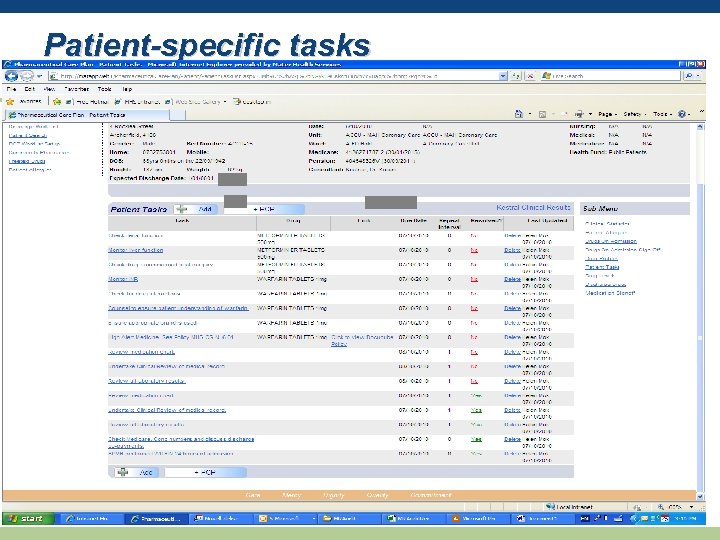The width and height of the screenshot is (720, 540).
Task: Delete the 'Monitor INR' task
Action: (512, 279)
